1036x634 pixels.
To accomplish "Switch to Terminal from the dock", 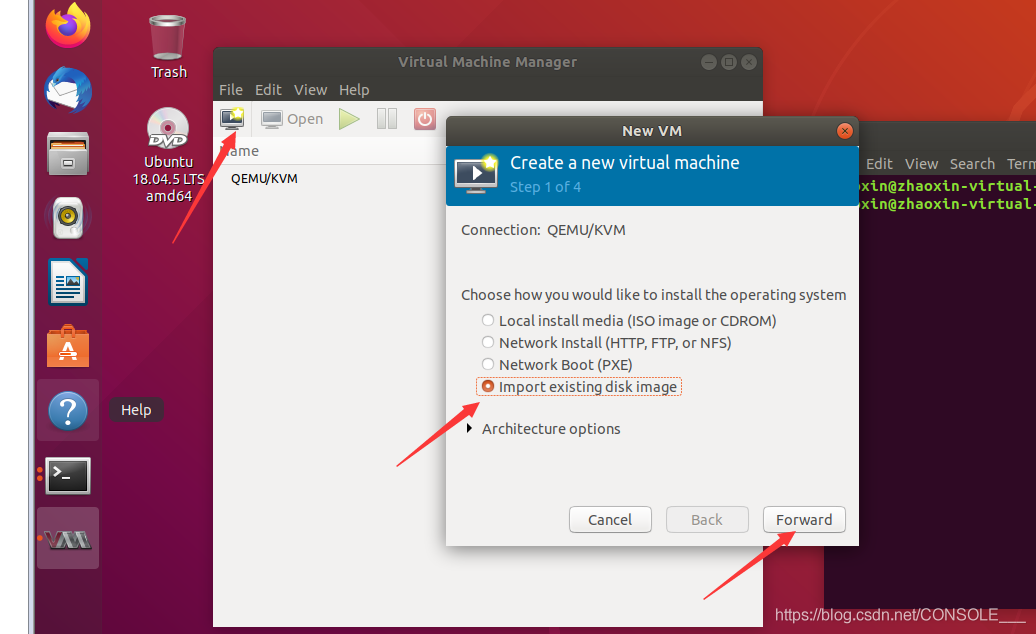I will point(68,475).
